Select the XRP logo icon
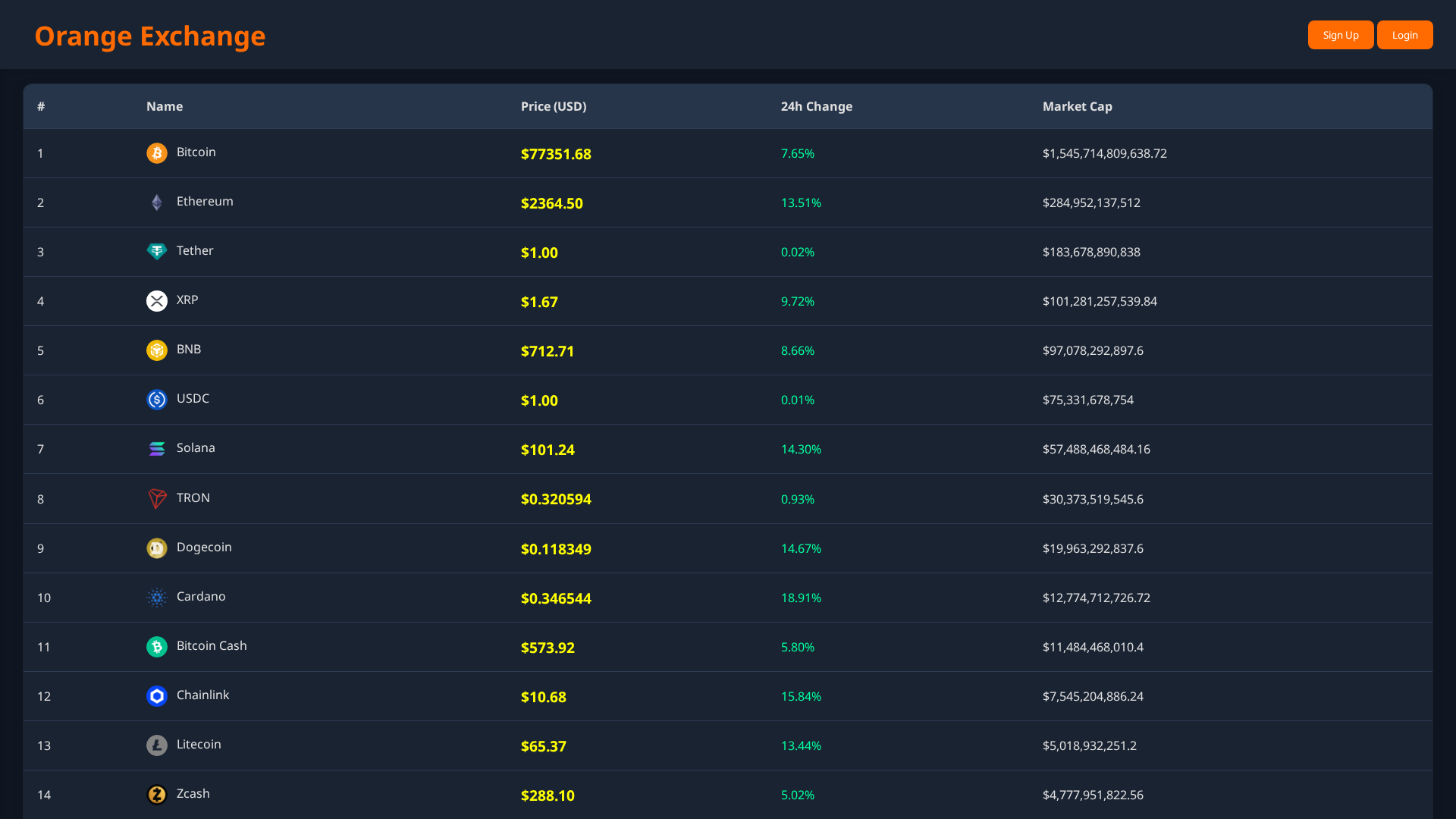1456x819 pixels. click(x=156, y=300)
